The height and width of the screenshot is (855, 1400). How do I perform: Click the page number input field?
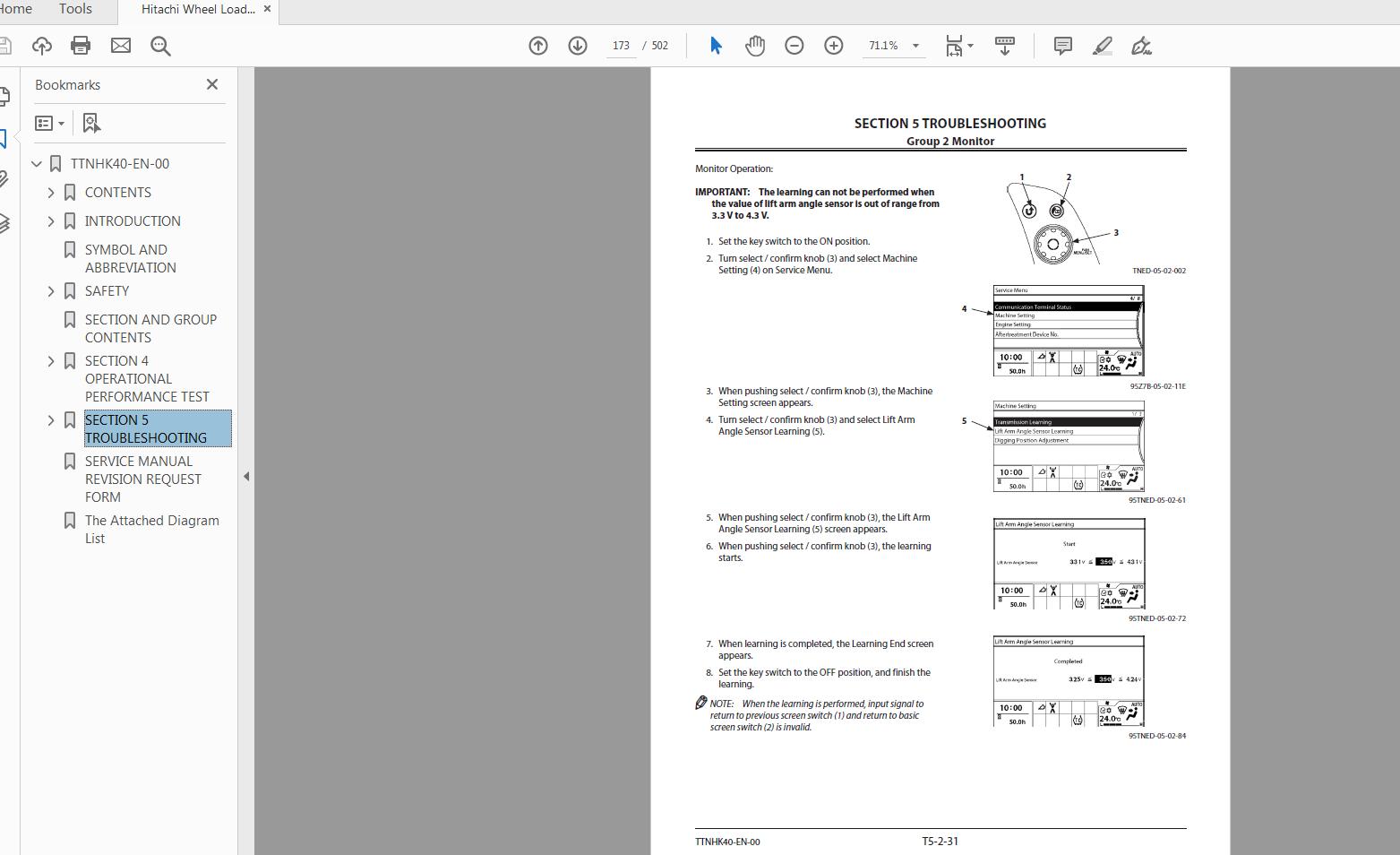point(621,45)
